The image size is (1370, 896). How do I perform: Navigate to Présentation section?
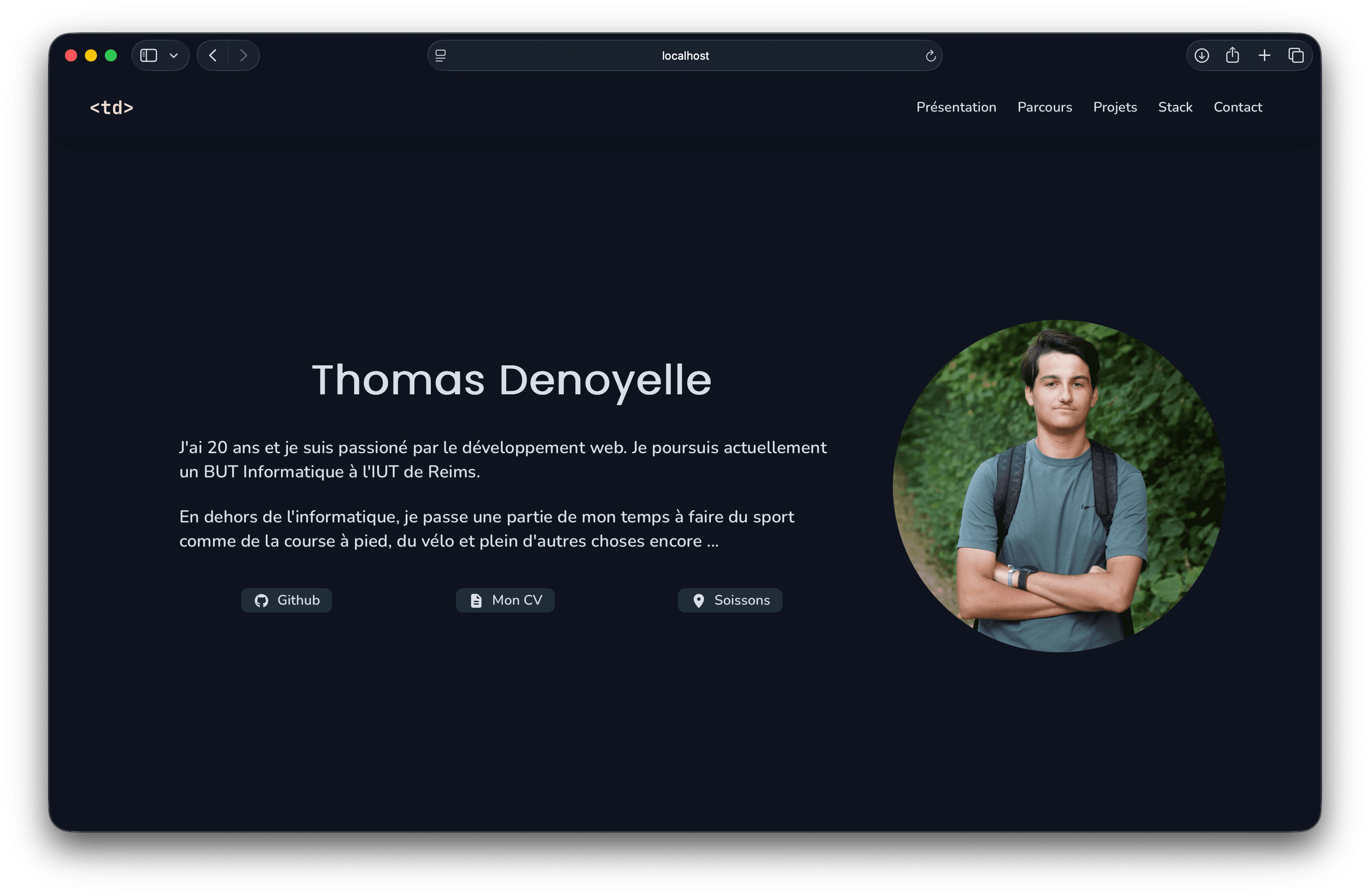(956, 107)
